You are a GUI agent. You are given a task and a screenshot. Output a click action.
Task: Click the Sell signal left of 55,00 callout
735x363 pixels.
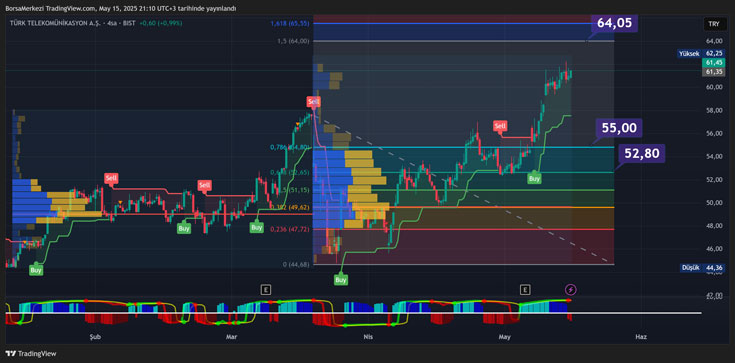pyautogui.click(x=500, y=126)
